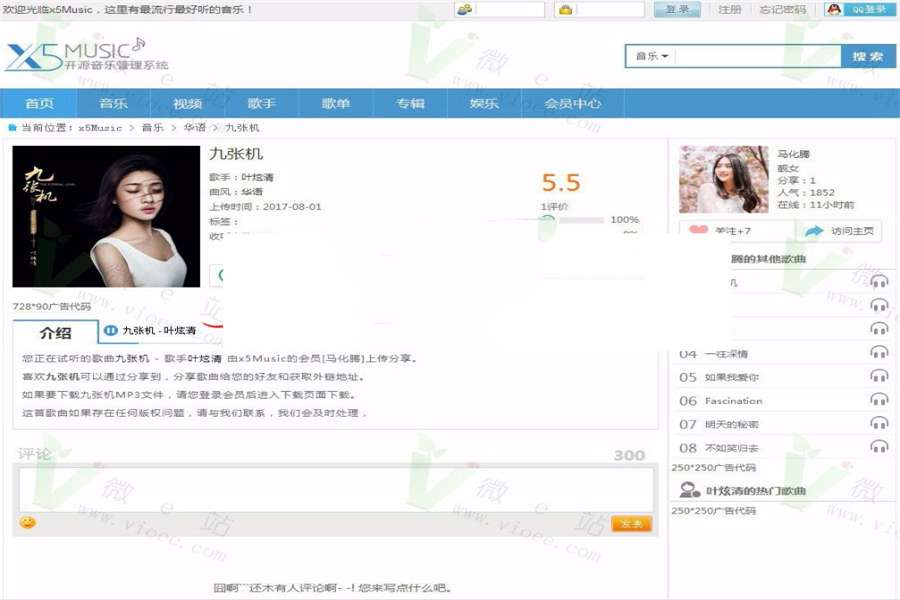This screenshot has height=600, width=900.
Task: Click the 登录 button
Action: (x=677, y=9)
